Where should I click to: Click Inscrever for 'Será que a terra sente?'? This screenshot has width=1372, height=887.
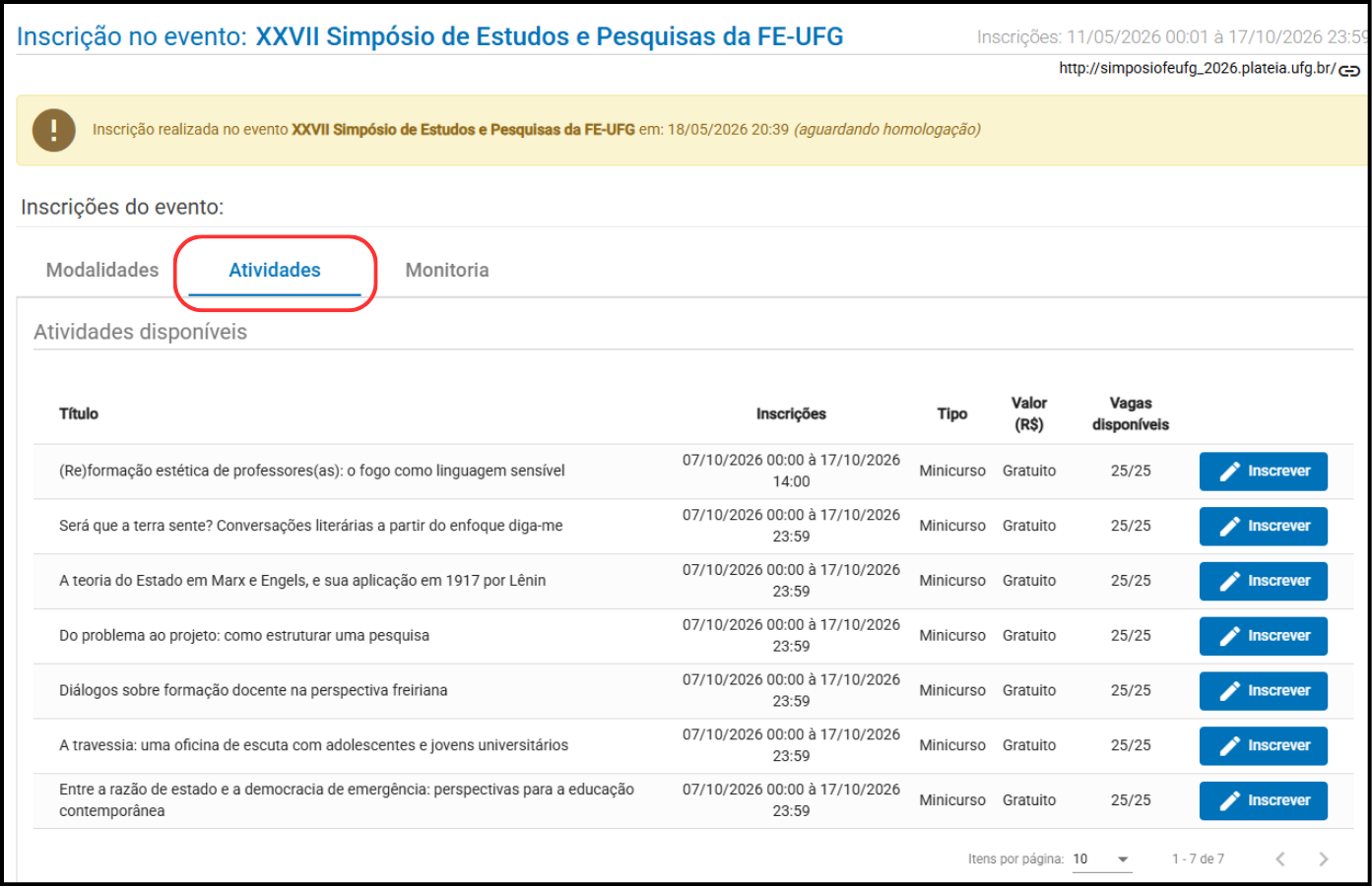pos(1264,527)
